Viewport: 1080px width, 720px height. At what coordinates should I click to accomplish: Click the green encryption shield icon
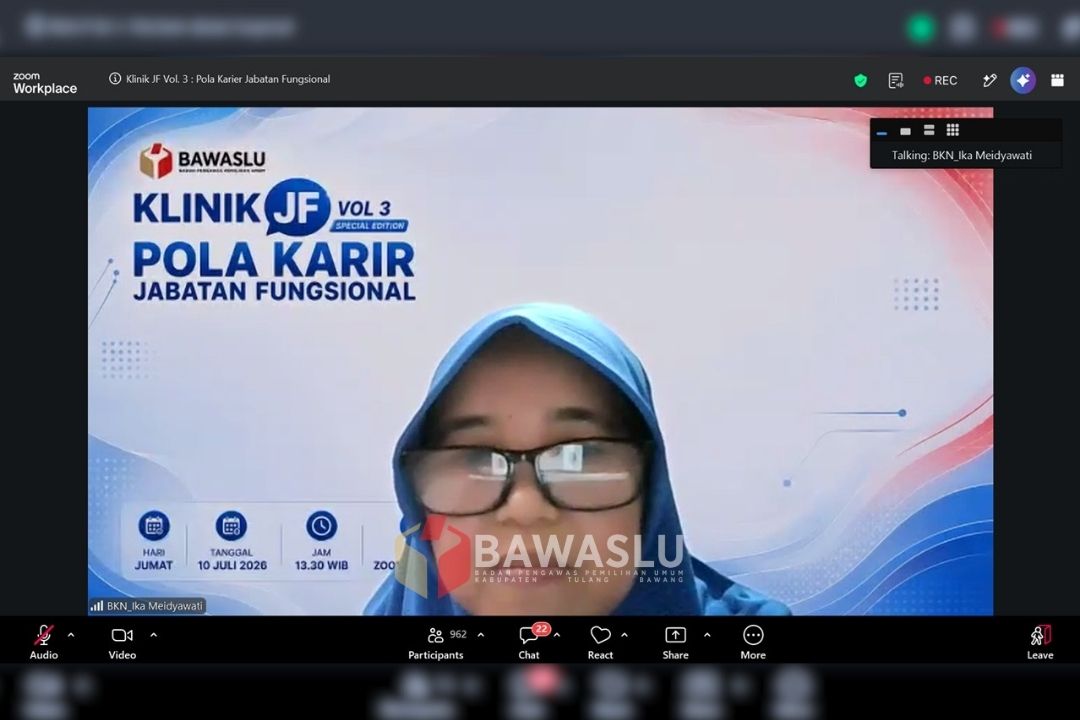click(x=860, y=81)
